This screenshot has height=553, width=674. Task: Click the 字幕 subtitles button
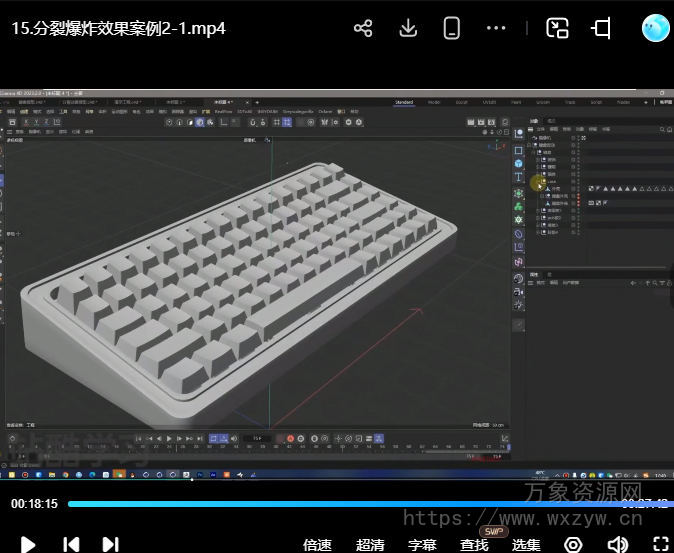(x=422, y=544)
